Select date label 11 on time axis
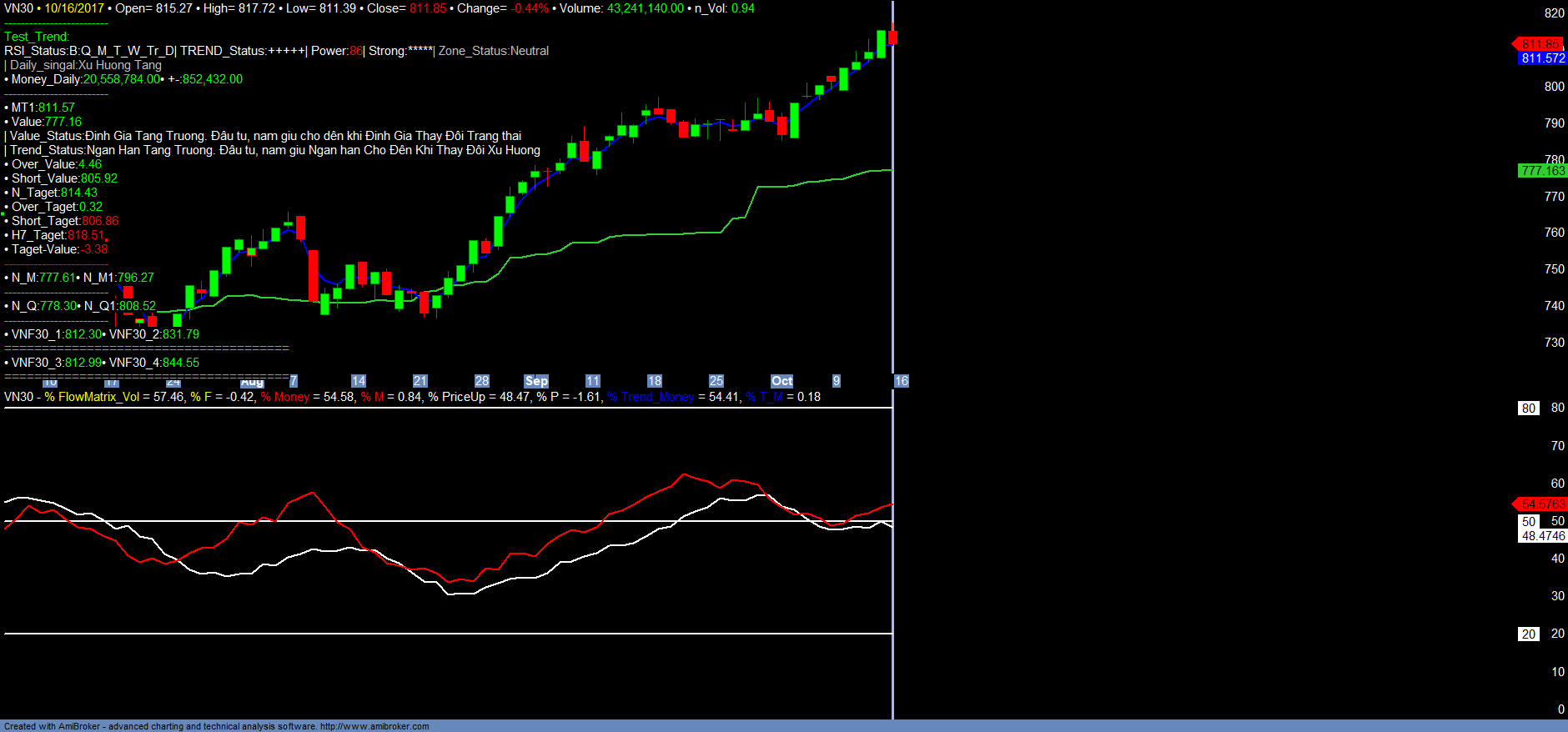The width and height of the screenshot is (1568, 732). pos(592,381)
